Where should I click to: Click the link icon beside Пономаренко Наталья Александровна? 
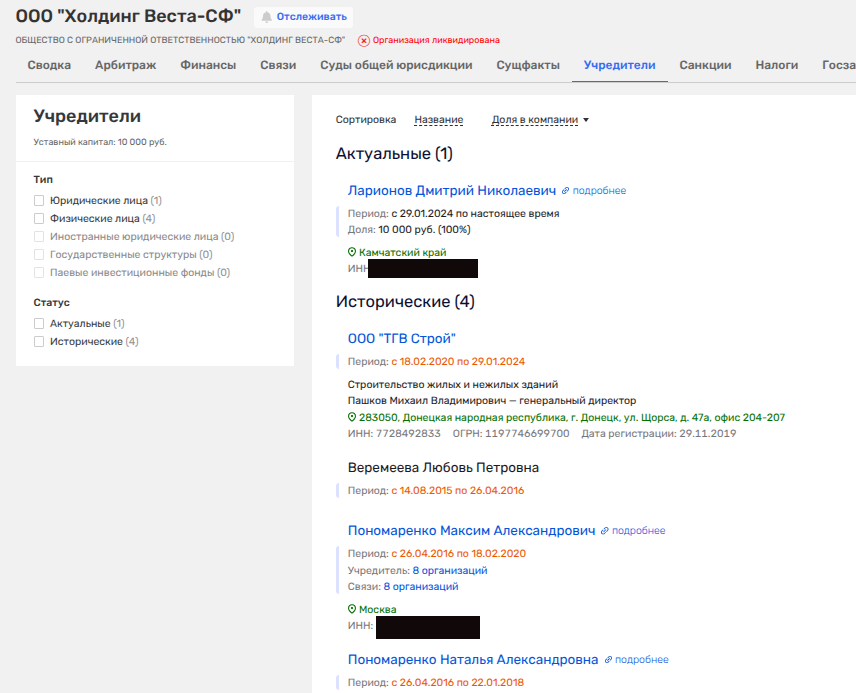(608, 660)
